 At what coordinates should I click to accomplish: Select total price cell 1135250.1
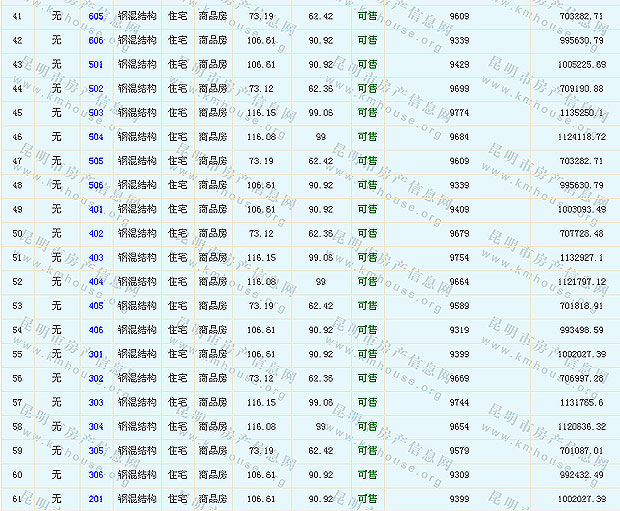pyautogui.click(x=582, y=114)
